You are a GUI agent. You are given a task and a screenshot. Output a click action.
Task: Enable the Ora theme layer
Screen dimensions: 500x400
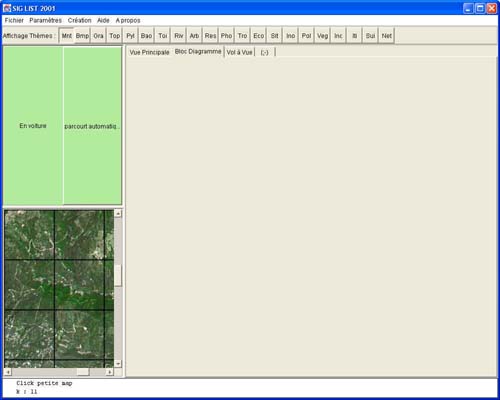pyautogui.click(x=98, y=36)
